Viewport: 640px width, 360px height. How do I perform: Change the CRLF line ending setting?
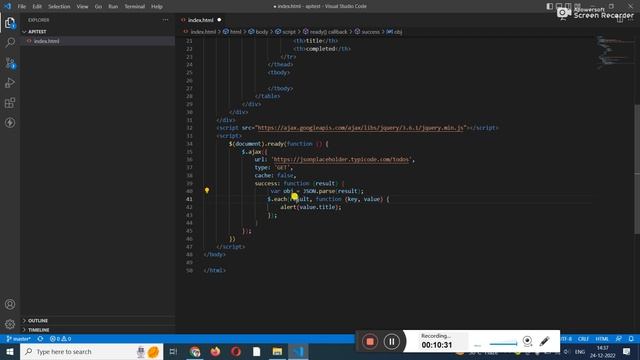pyautogui.click(x=583, y=339)
